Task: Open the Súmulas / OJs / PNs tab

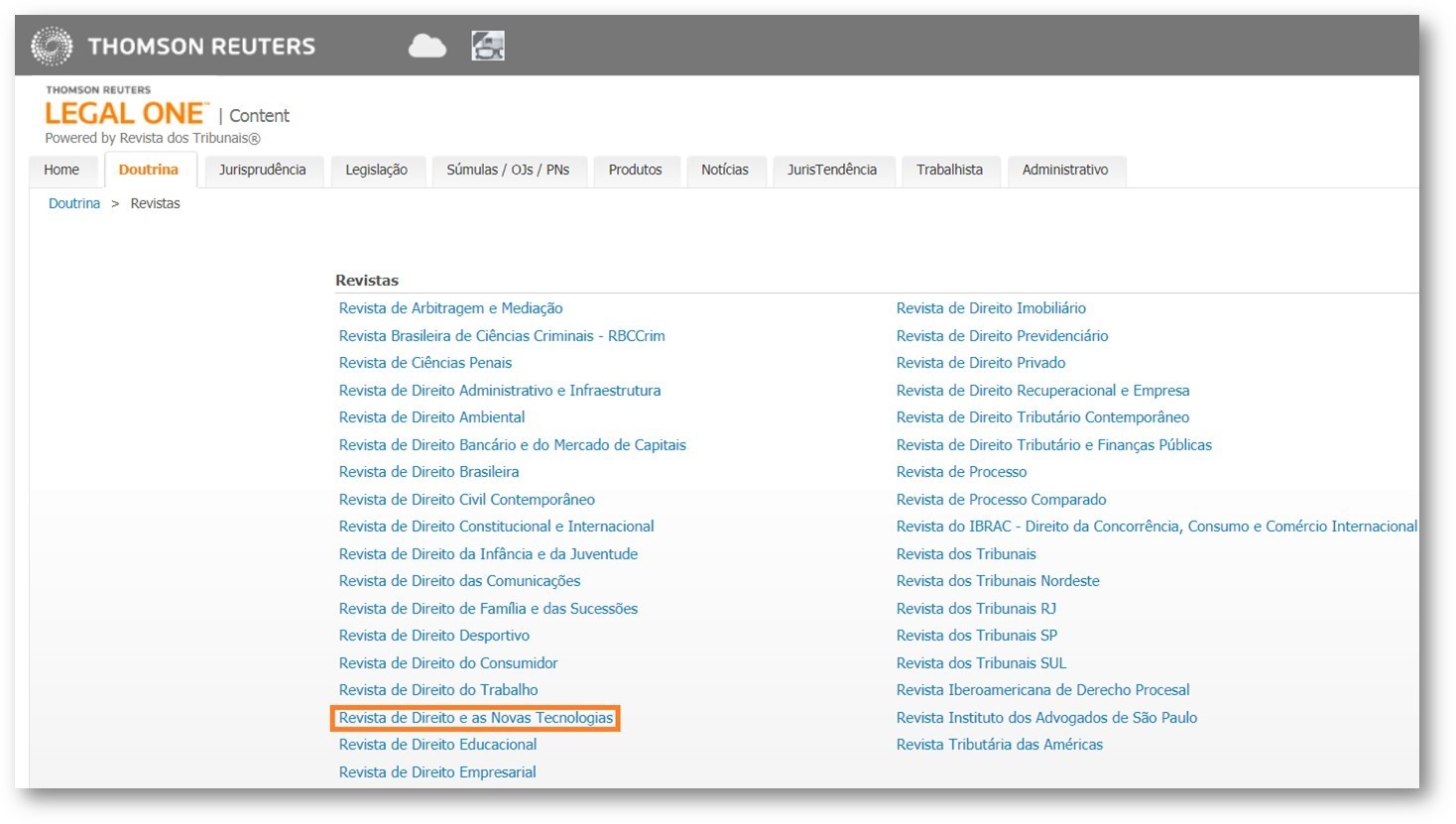Action: point(508,170)
